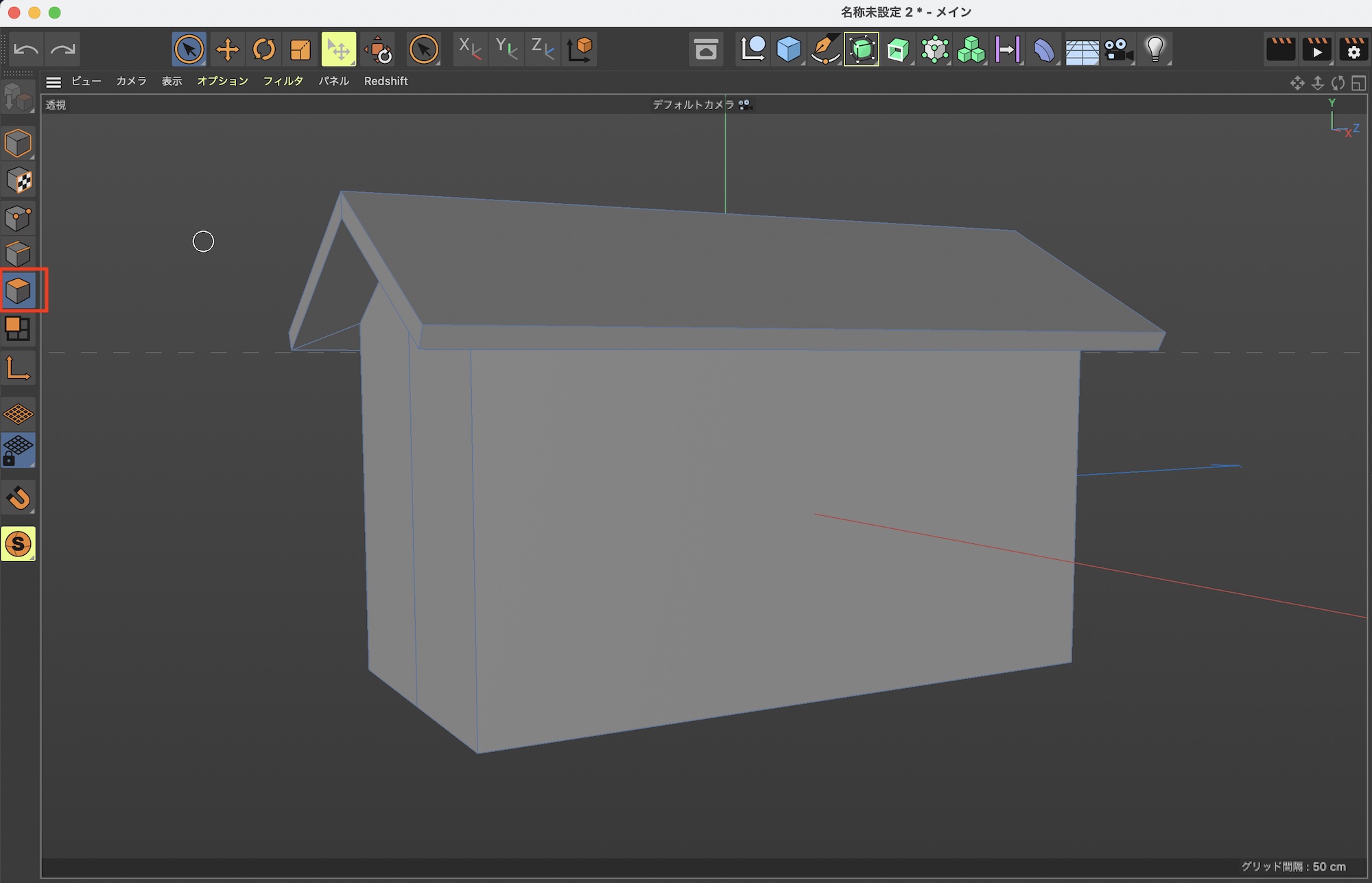This screenshot has height=883, width=1372.
Task: Open the カメラ menu
Action: [x=131, y=81]
